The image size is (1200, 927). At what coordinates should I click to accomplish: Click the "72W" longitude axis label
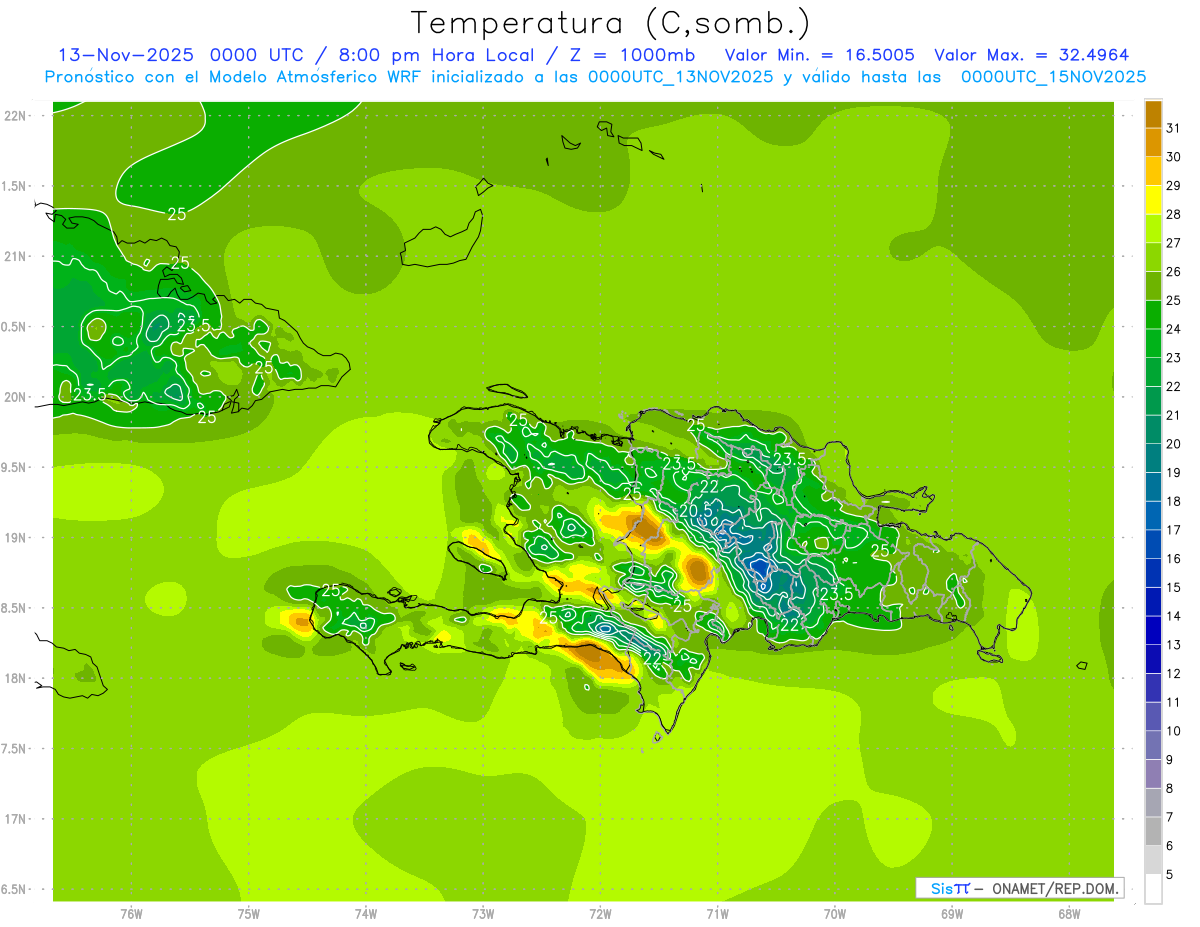coord(600,914)
